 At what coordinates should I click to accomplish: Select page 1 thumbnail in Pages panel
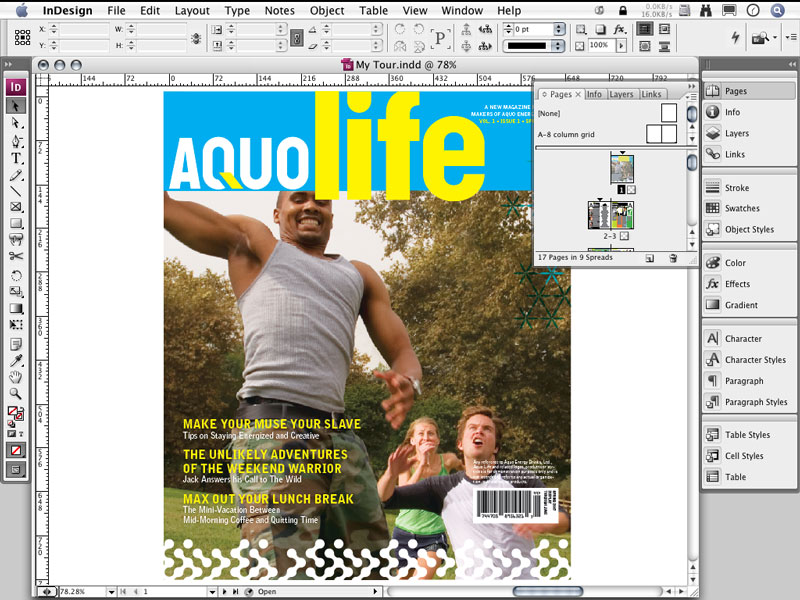pyautogui.click(x=622, y=169)
